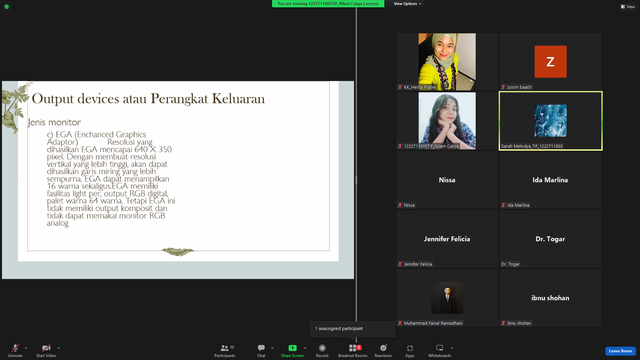Click the green screen-sharing notification banner
This screenshot has width=640, height=360.
pos(328,4)
